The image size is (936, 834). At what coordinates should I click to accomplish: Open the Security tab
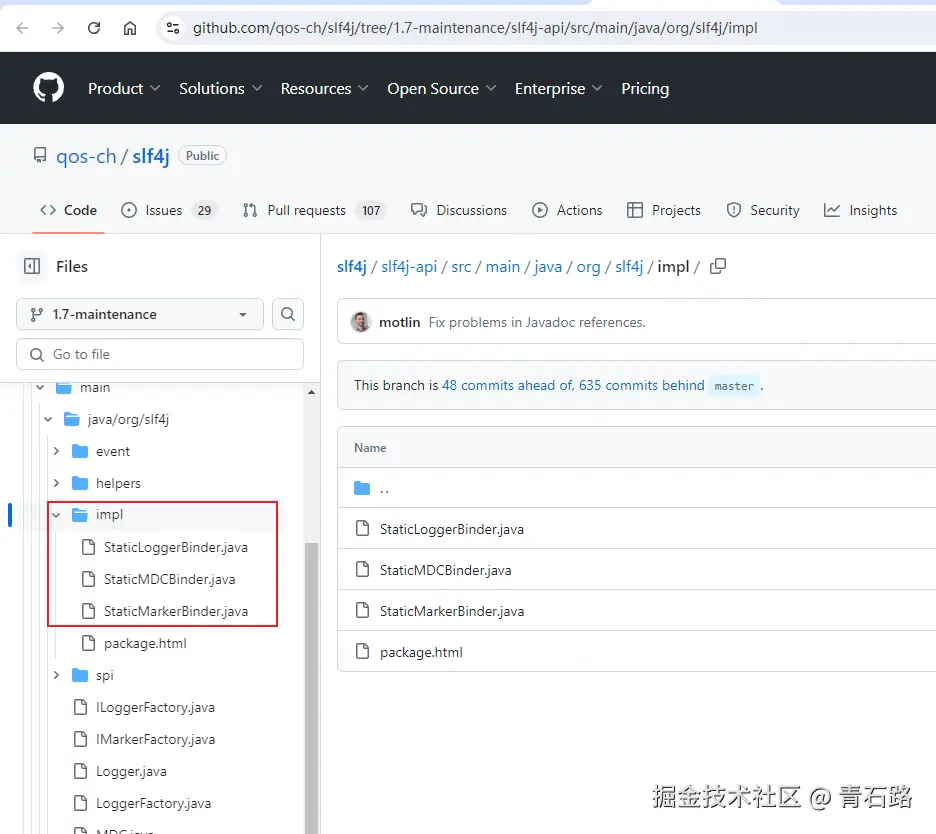(763, 210)
